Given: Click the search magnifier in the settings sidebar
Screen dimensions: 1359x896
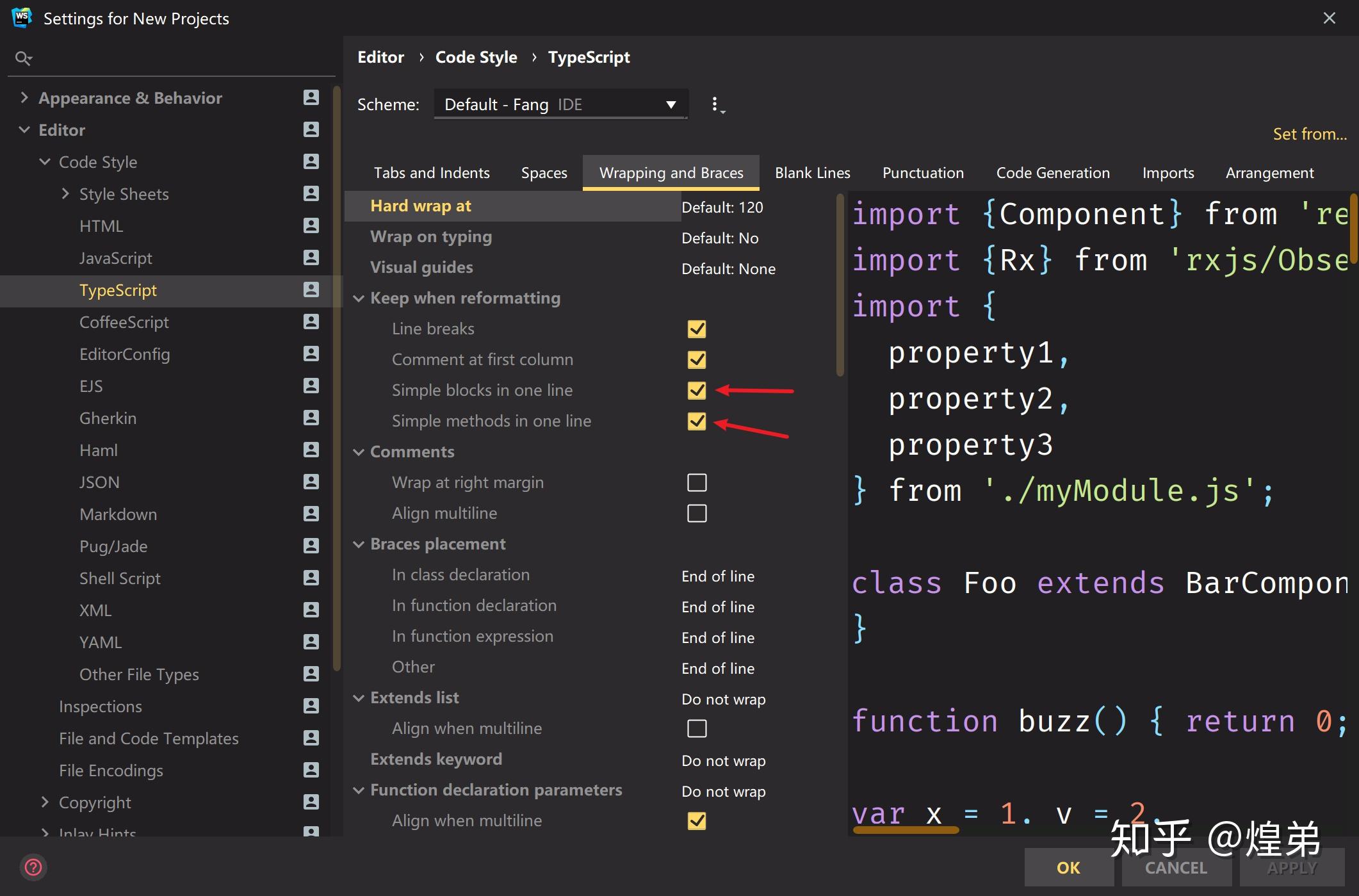Looking at the screenshot, I should coord(24,58).
